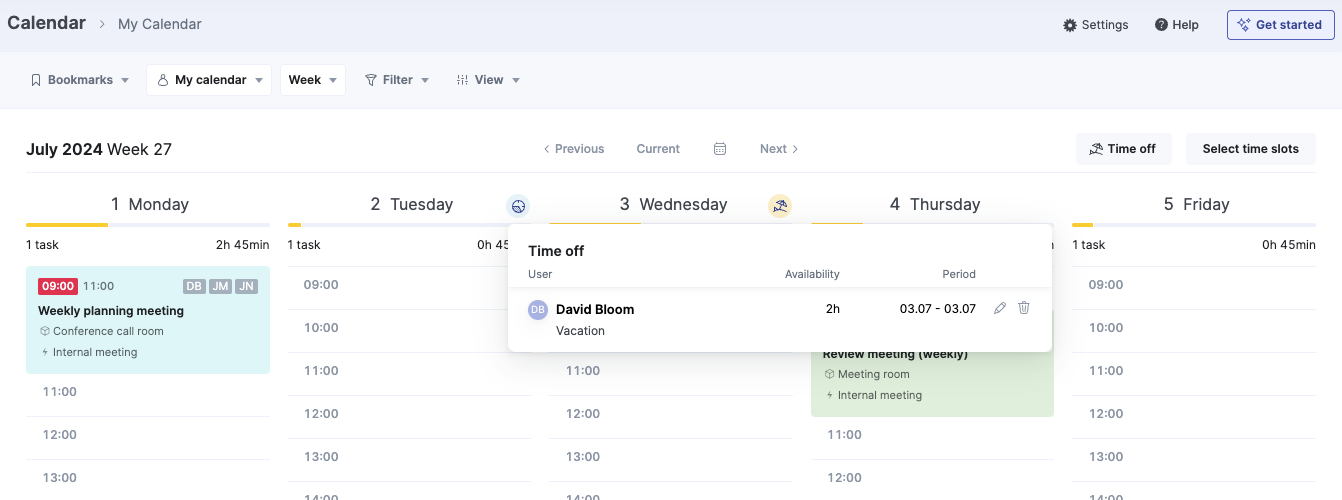The height and width of the screenshot is (500, 1342).
Task: Expand the Bookmarks dropdown
Action: pos(80,80)
